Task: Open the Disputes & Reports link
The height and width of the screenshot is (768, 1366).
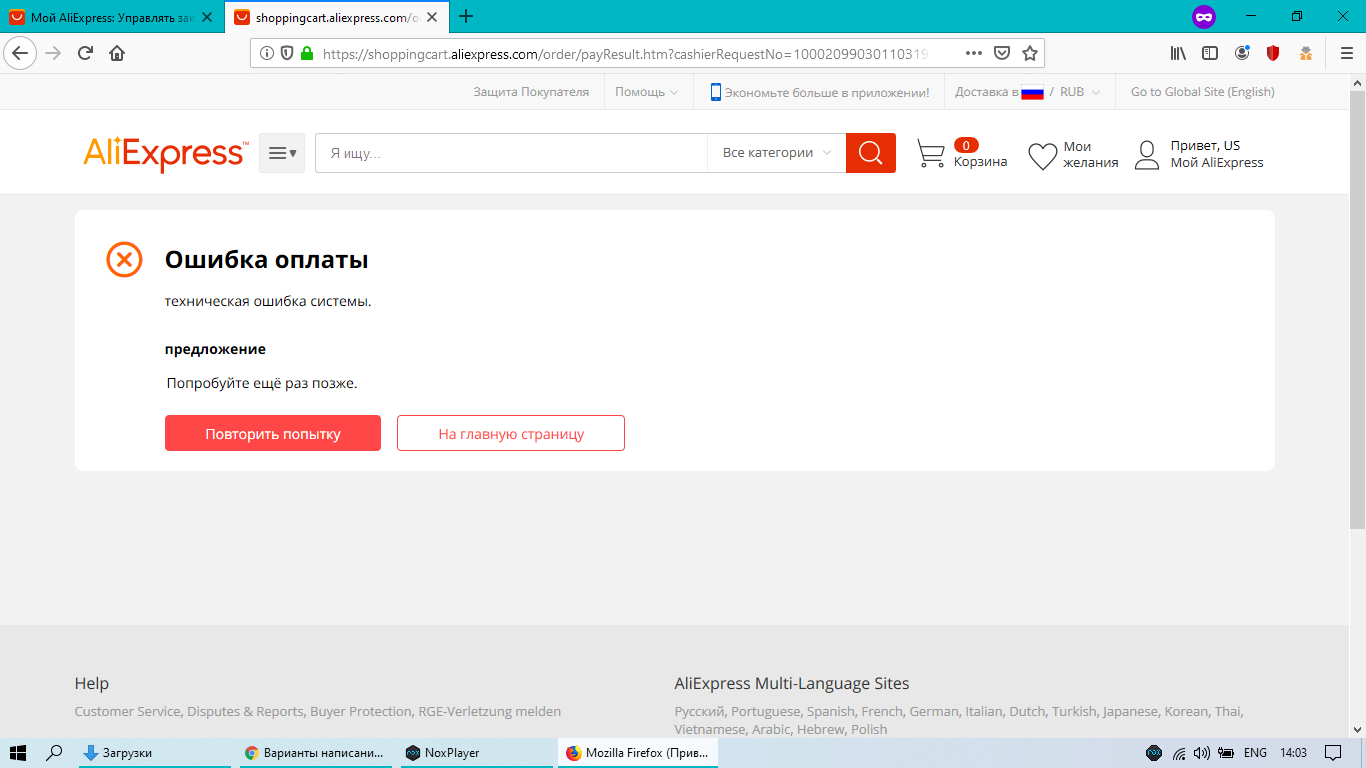Action: pyautogui.click(x=245, y=712)
